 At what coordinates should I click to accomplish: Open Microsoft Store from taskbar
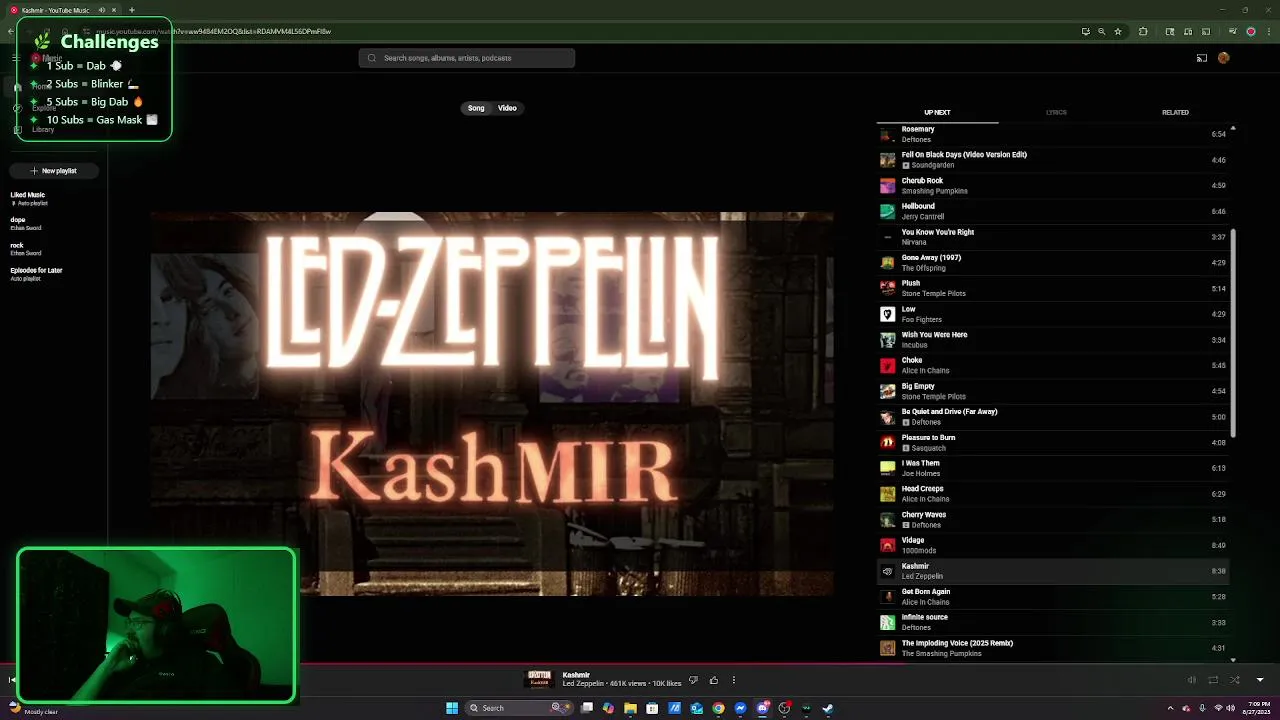(652, 708)
